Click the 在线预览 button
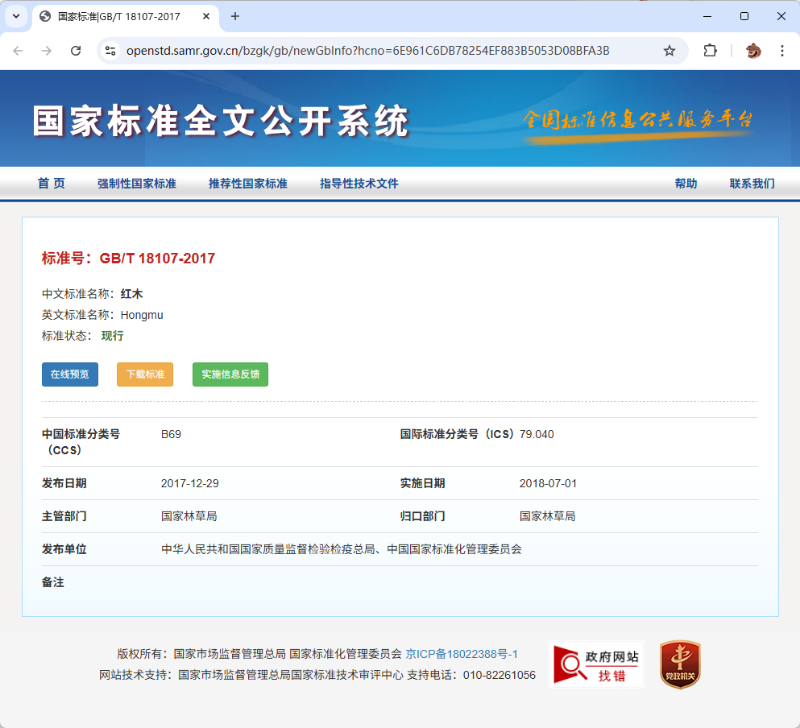The height and width of the screenshot is (728, 800). 70,375
